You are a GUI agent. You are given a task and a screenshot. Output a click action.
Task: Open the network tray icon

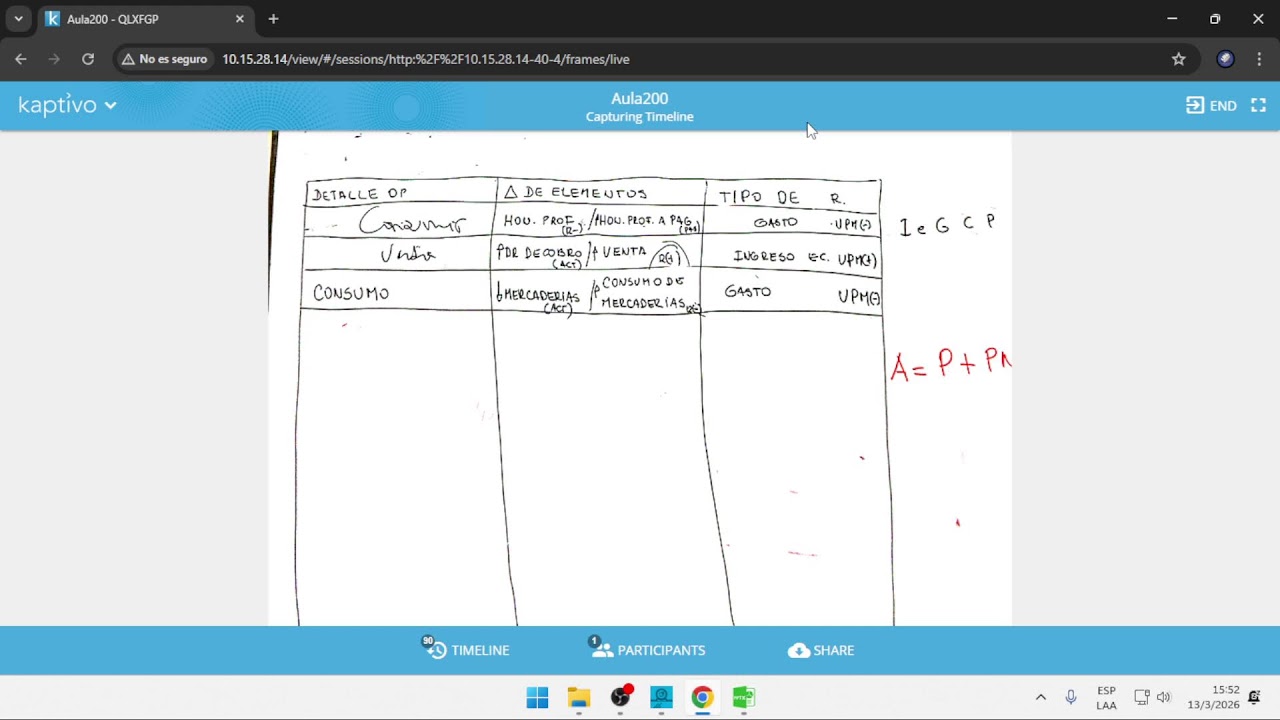point(1141,697)
